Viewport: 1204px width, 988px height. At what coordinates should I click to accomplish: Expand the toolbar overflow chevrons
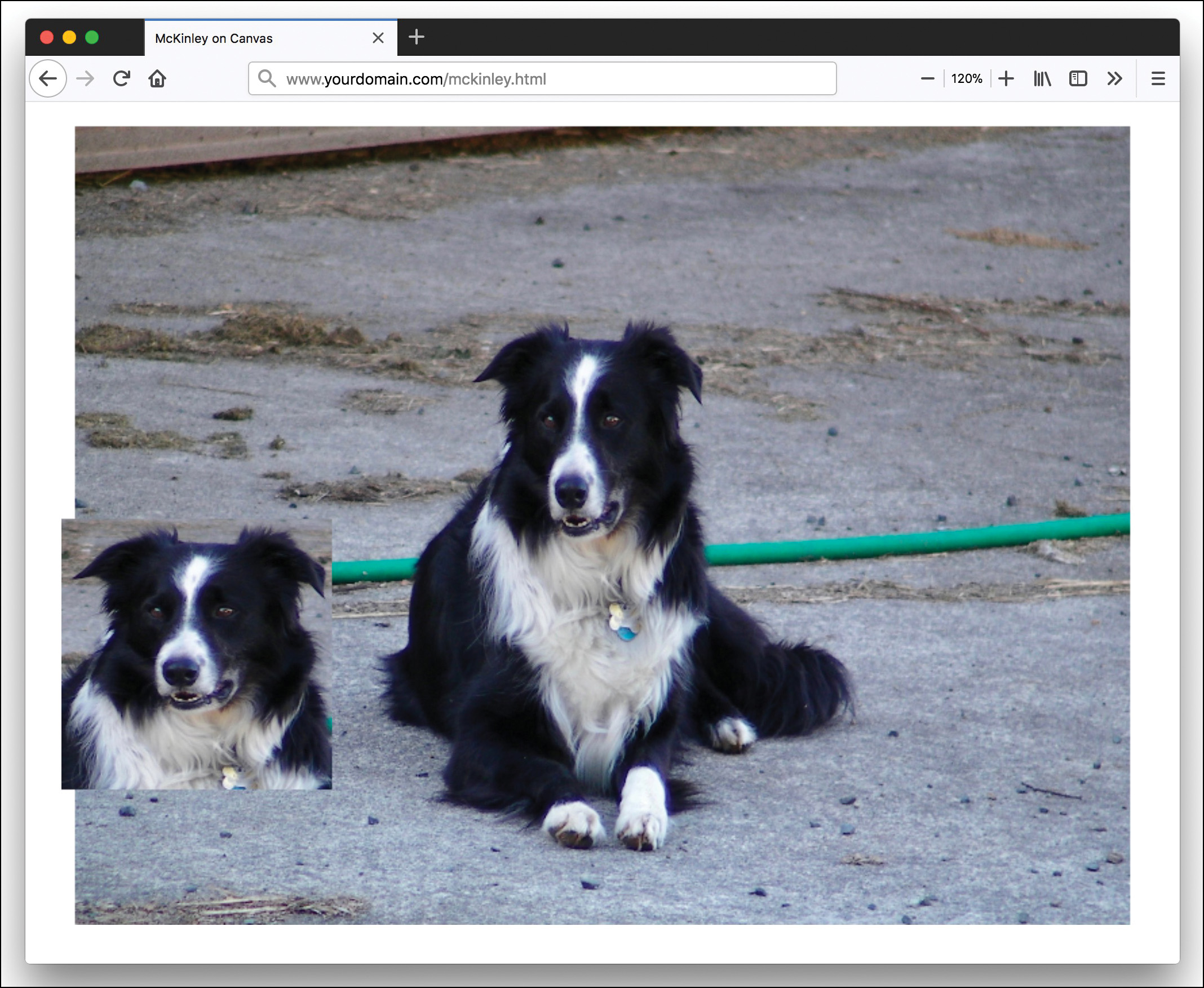pos(1114,78)
